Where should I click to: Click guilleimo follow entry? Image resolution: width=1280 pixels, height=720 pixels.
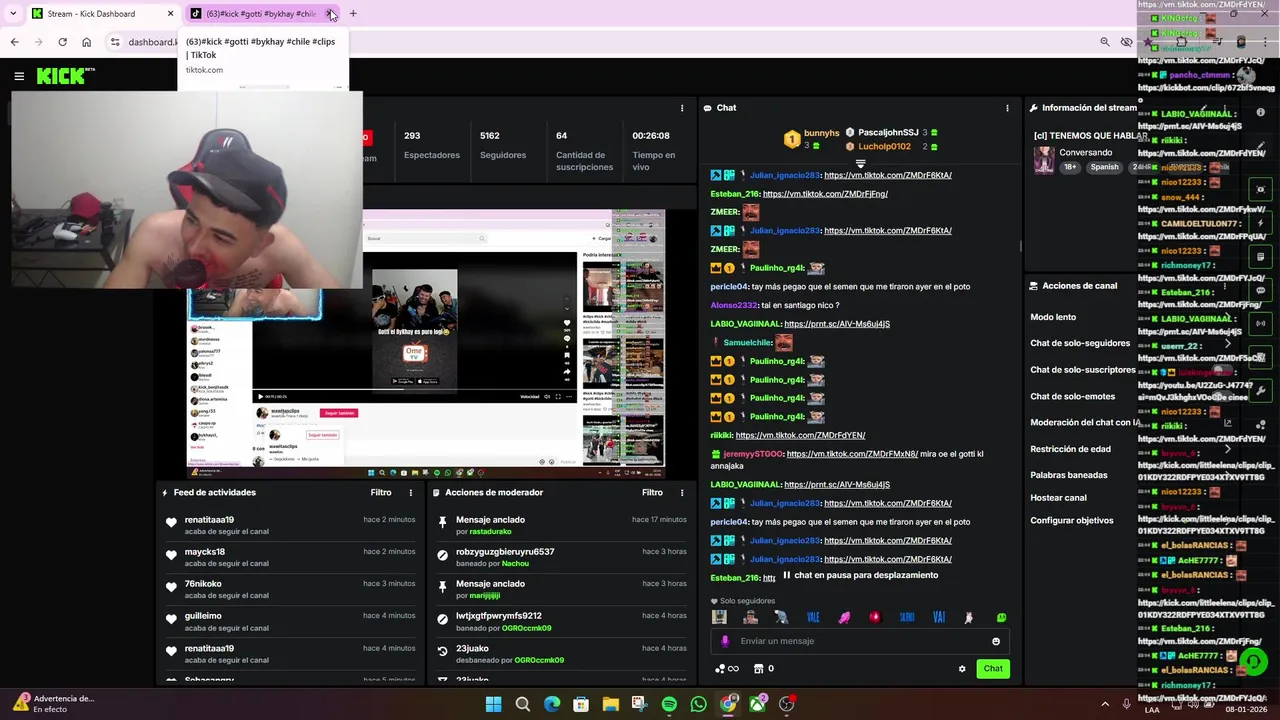pyautogui.click(x=291, y=622)
